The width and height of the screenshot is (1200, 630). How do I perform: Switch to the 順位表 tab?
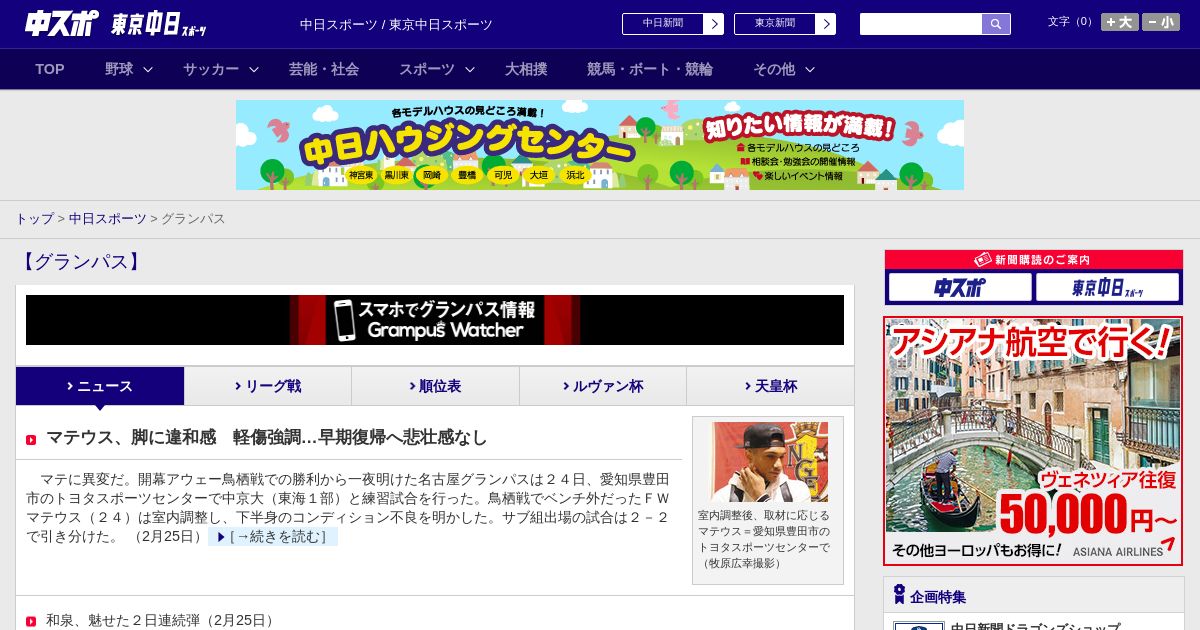tap(435, 386)
